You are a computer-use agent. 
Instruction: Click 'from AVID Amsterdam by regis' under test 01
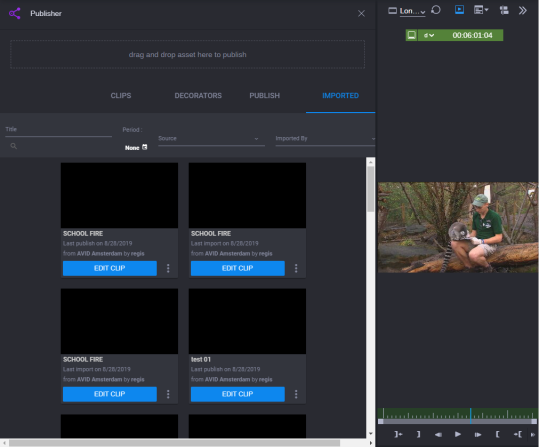click(x=232, y=379)
